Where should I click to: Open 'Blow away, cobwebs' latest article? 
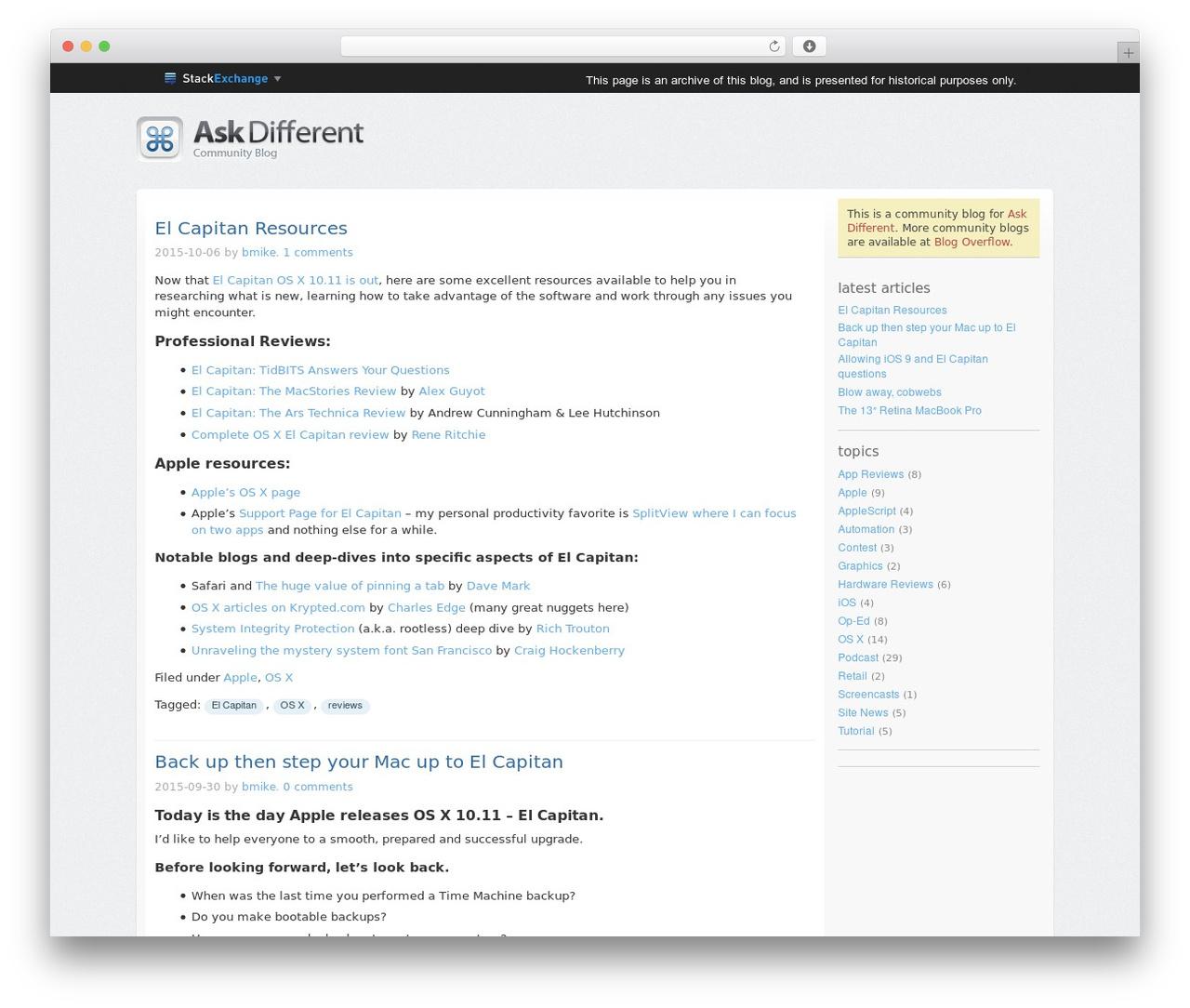[890, 392]
